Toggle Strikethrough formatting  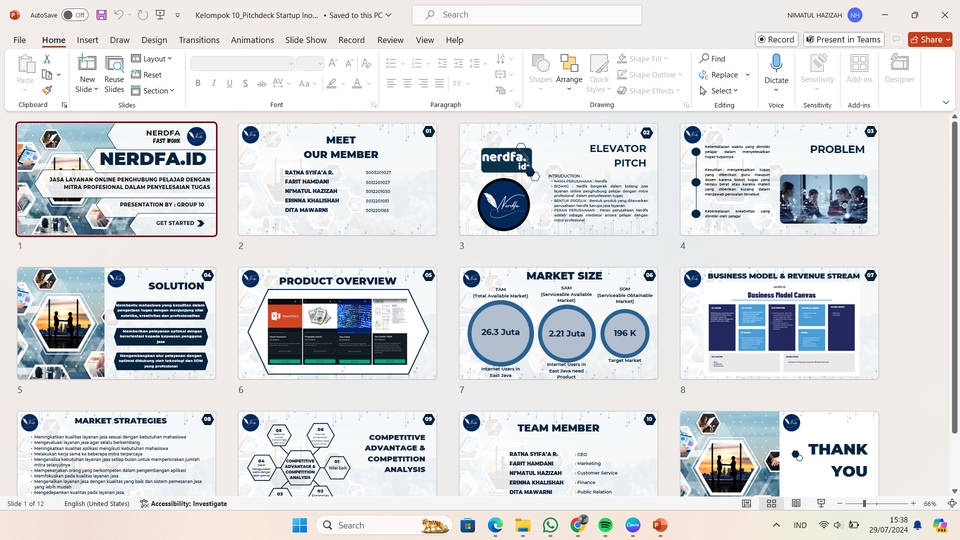[261, 83]
